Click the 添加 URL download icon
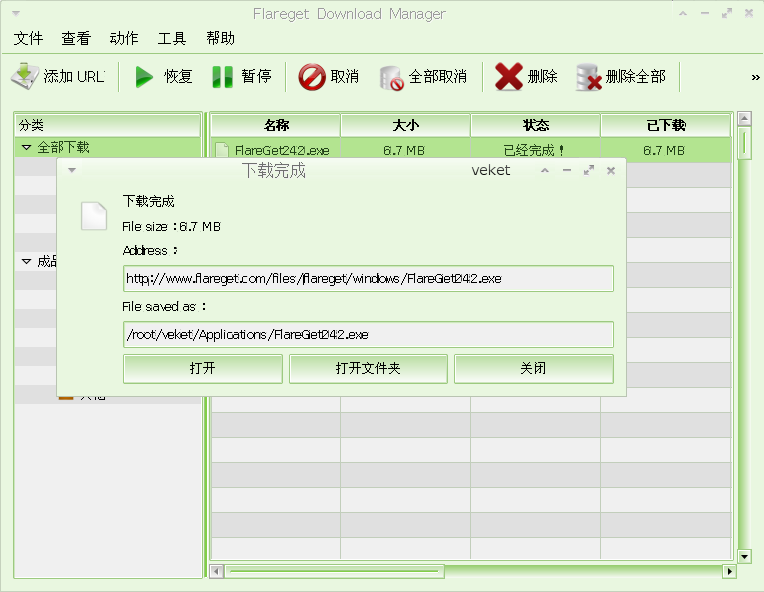This screenshot has width=764, height=592. (x=24, y=76)
